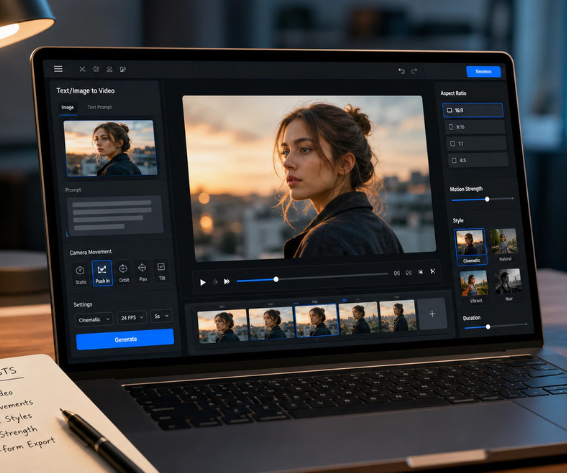Redo the last action
Viewport: 567px width, 473px height.
tap(414, 71)
